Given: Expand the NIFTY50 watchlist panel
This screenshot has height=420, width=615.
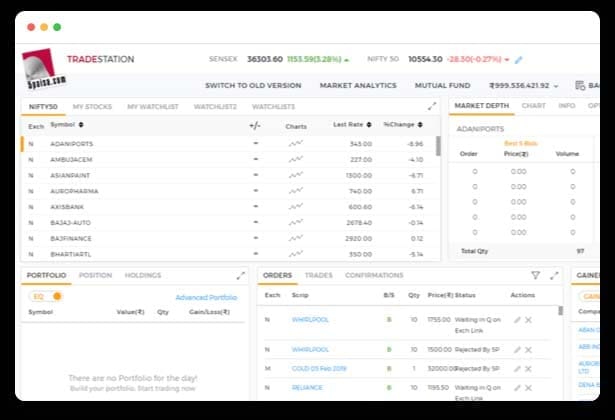Looking at the screenshot, I should [432, 106].
